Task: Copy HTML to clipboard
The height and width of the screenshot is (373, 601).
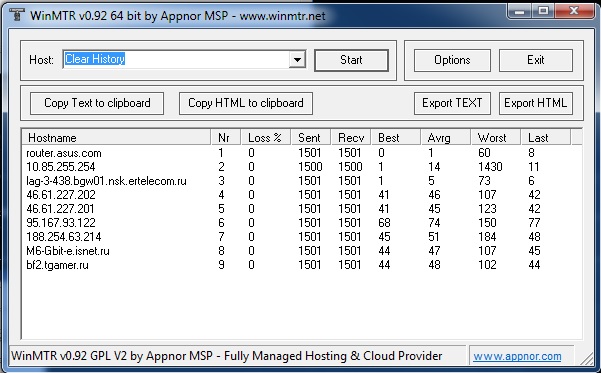Action: coord(246,103)
